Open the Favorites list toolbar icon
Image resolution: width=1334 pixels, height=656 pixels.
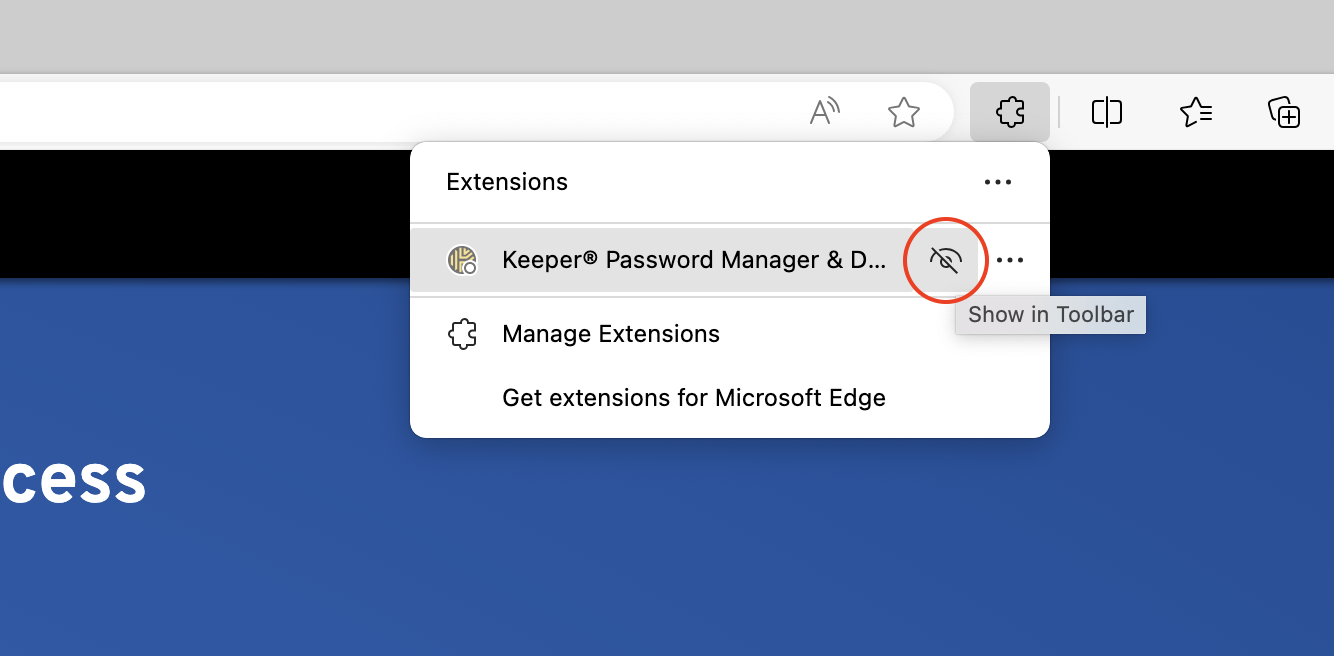coord(1196,112)
